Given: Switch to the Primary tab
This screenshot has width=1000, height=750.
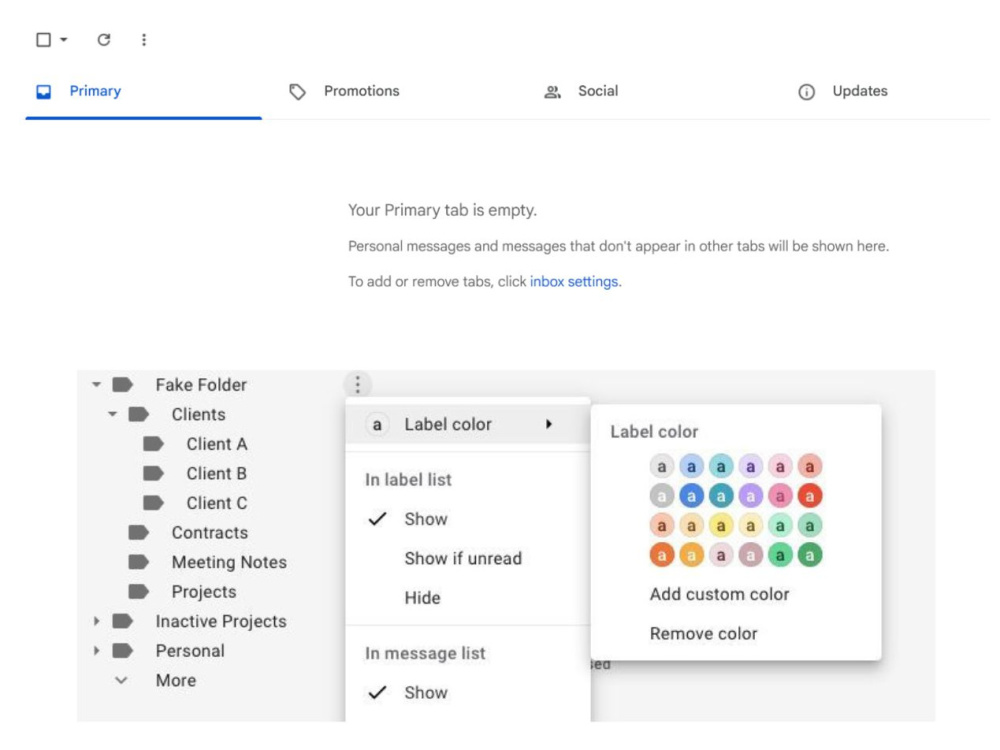Looking at the screenshot, I should coord(143,91).
